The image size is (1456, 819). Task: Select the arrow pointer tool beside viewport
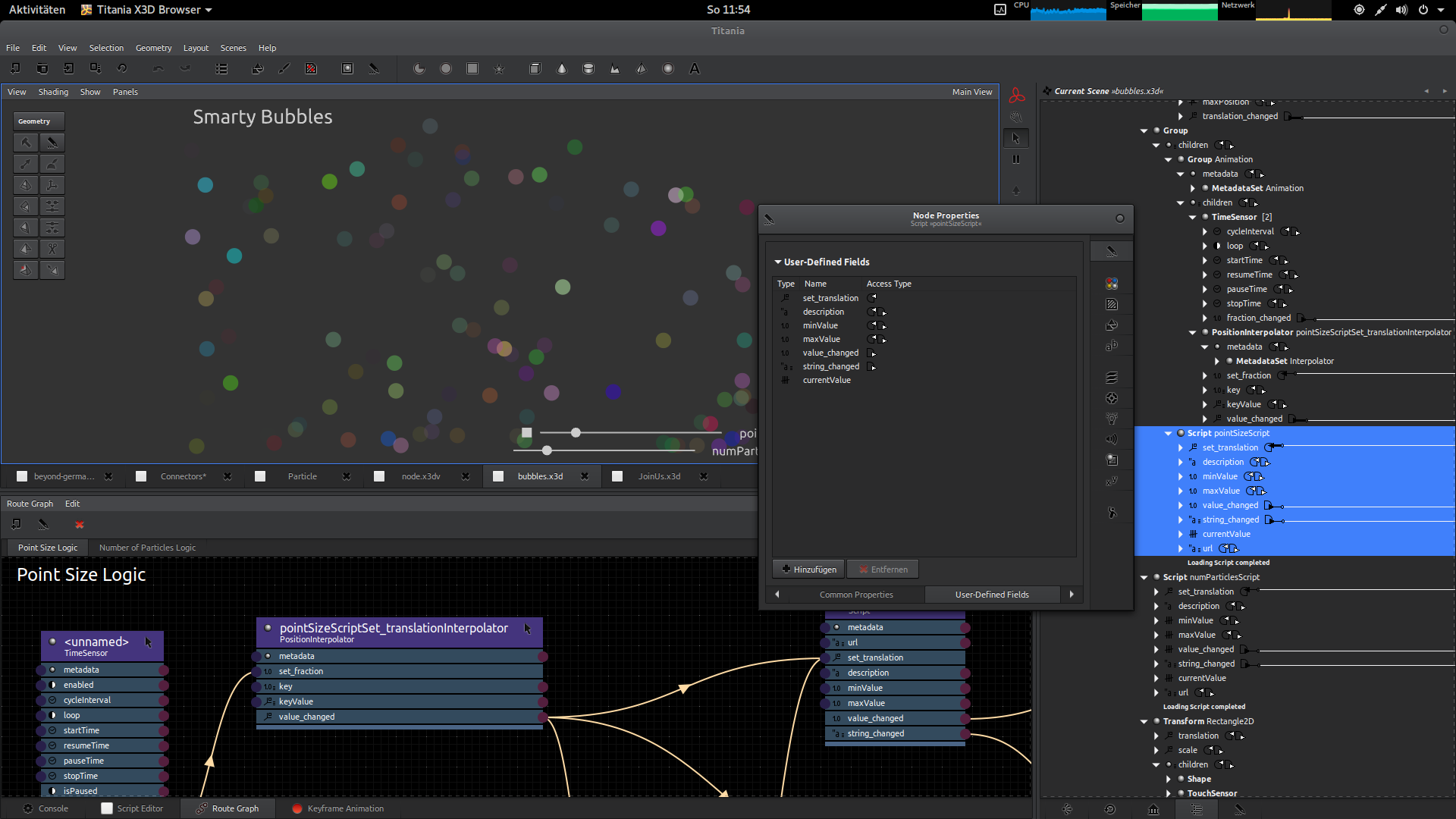[1016, 138]
